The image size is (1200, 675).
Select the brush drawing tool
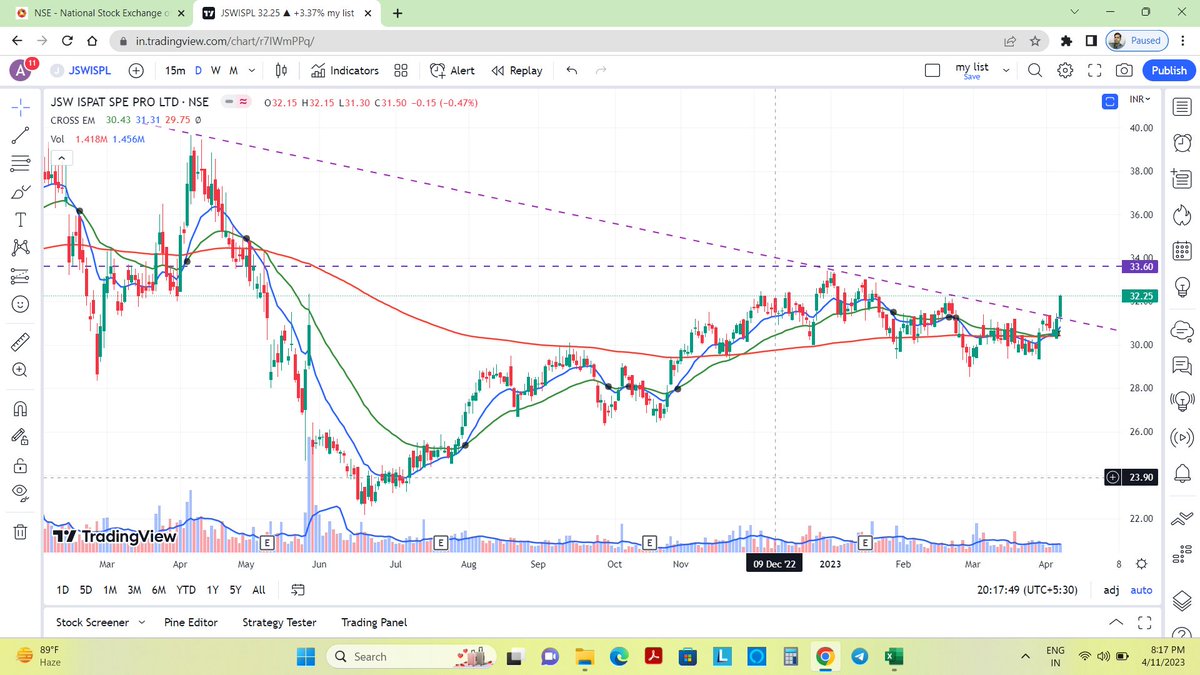pyautogui.click(x=20, y=191)
